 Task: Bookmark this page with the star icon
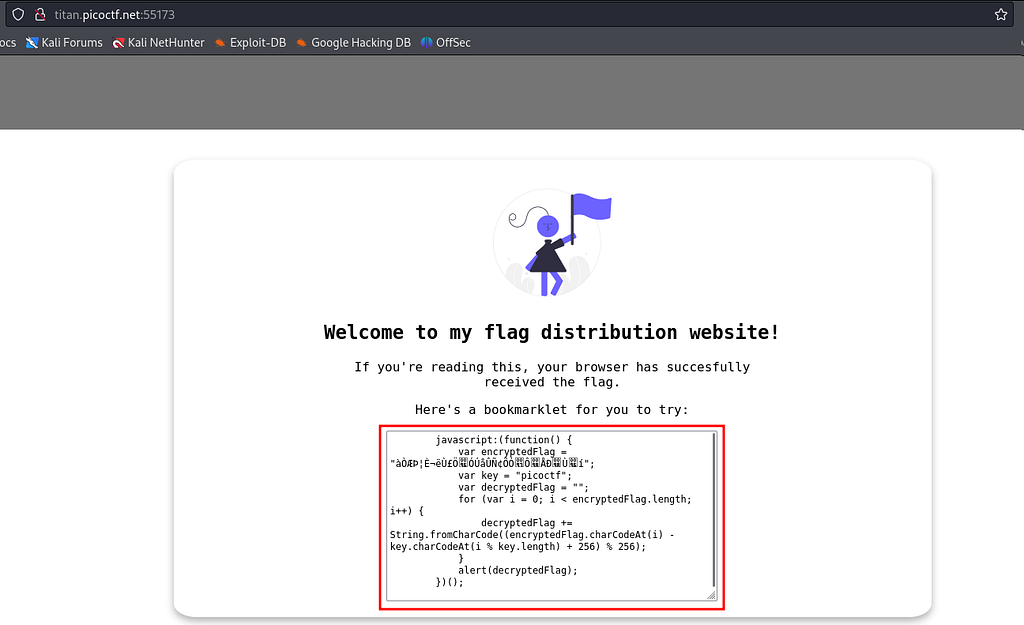[1000, 14]
